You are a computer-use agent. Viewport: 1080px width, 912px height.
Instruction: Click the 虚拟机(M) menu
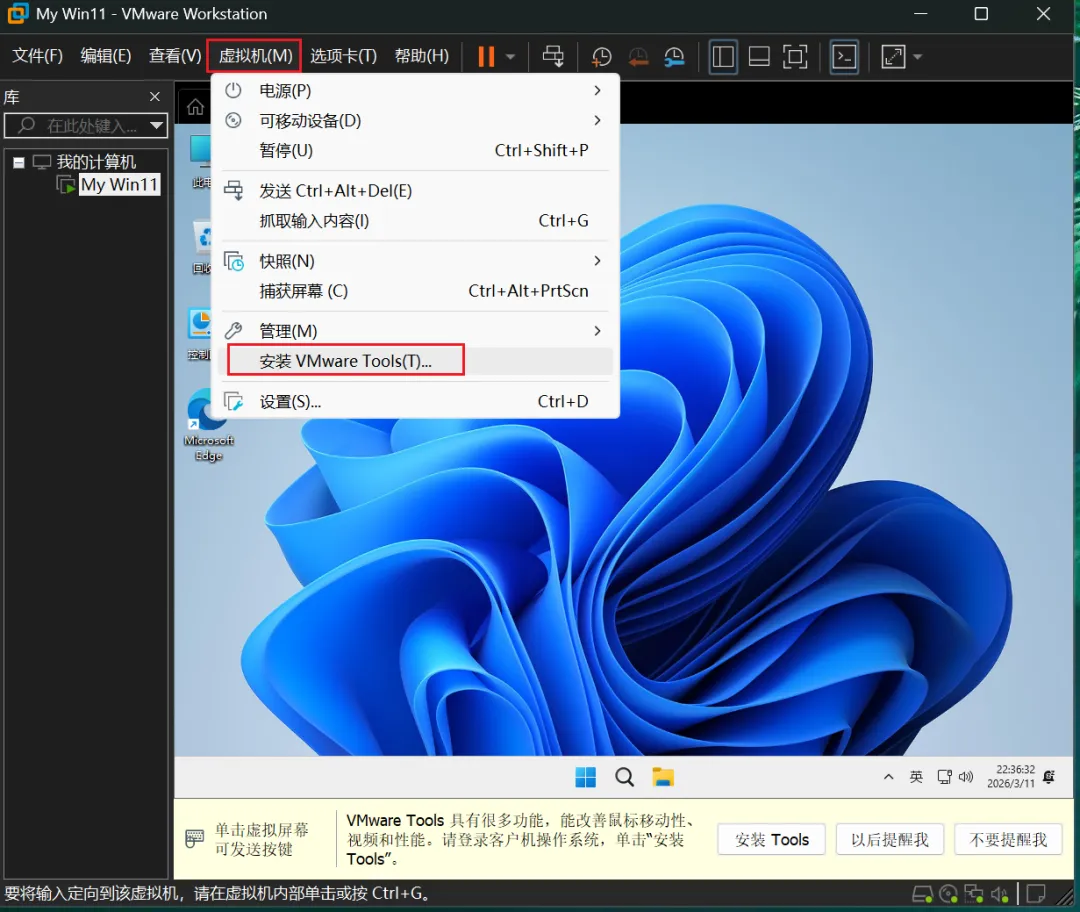255,56
